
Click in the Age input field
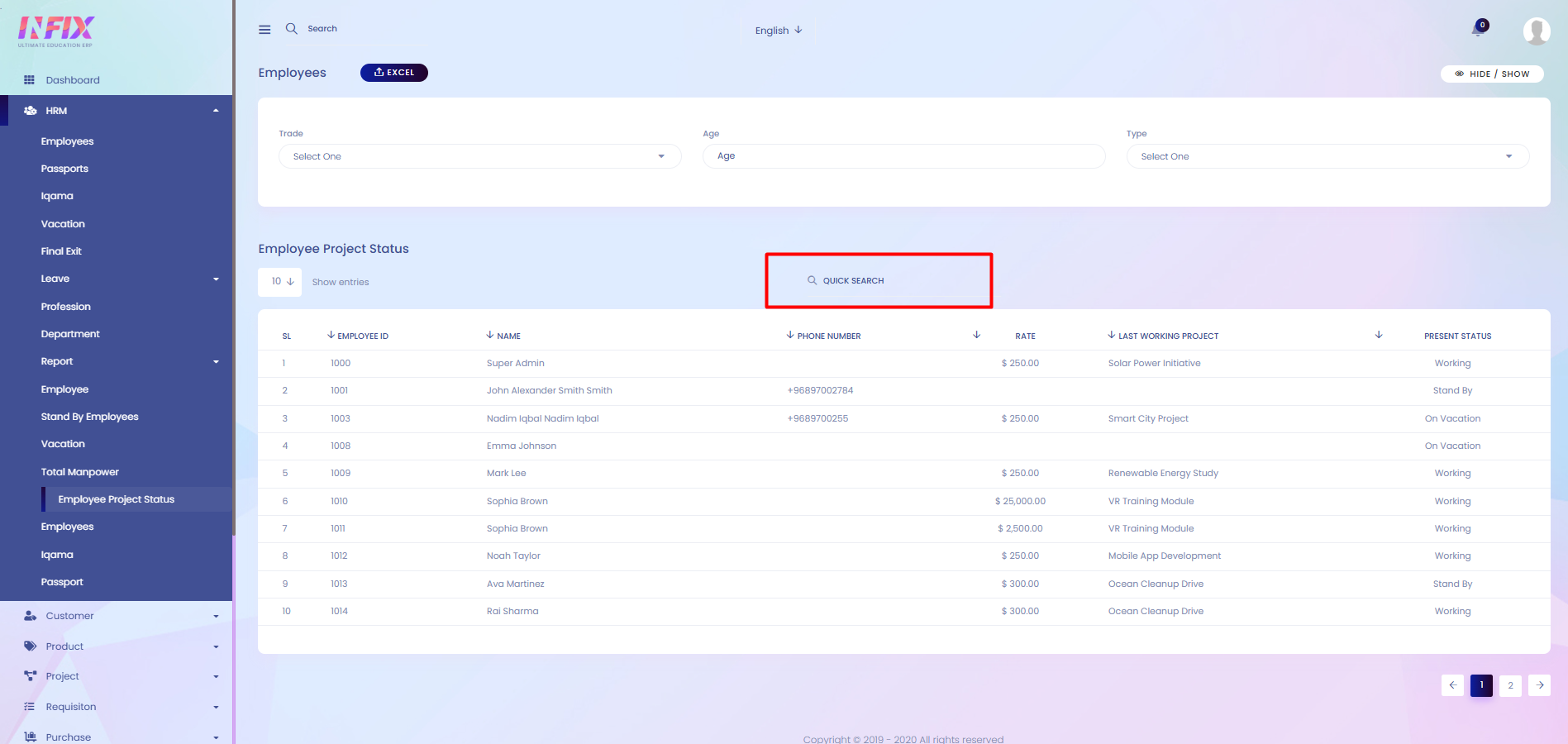click(903, 156)
